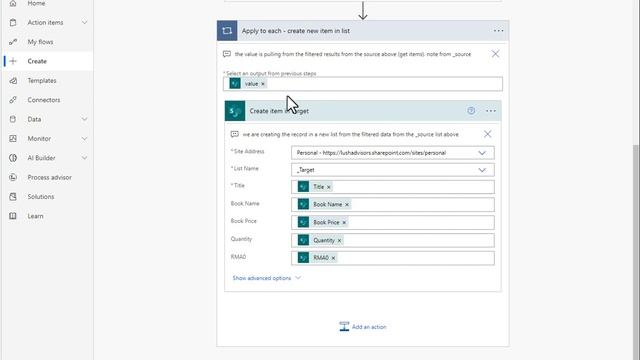Click in the Title input field

coord(393,187)
